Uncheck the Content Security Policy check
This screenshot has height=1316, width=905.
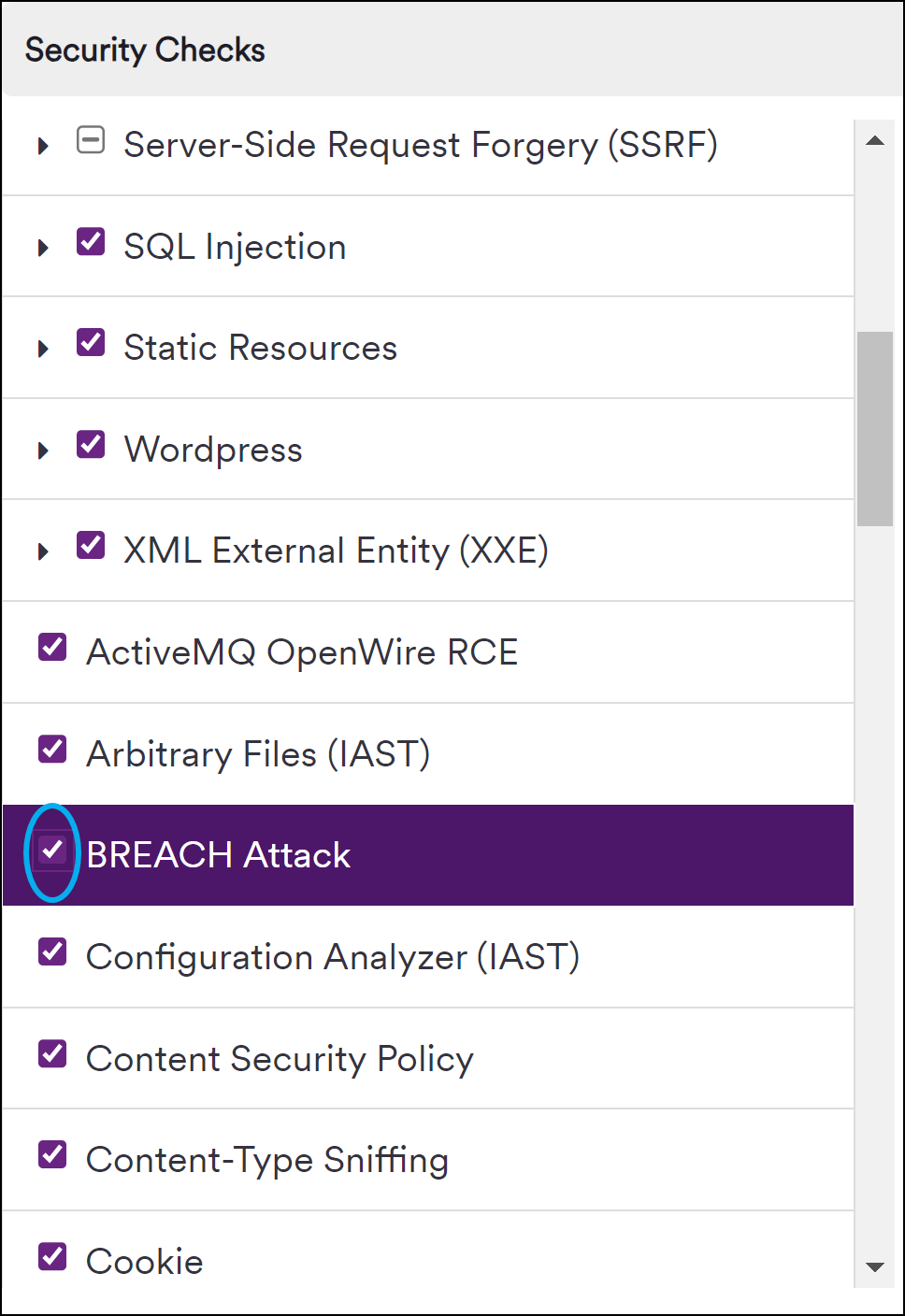pyautogui.click(x=51, y=1053)
